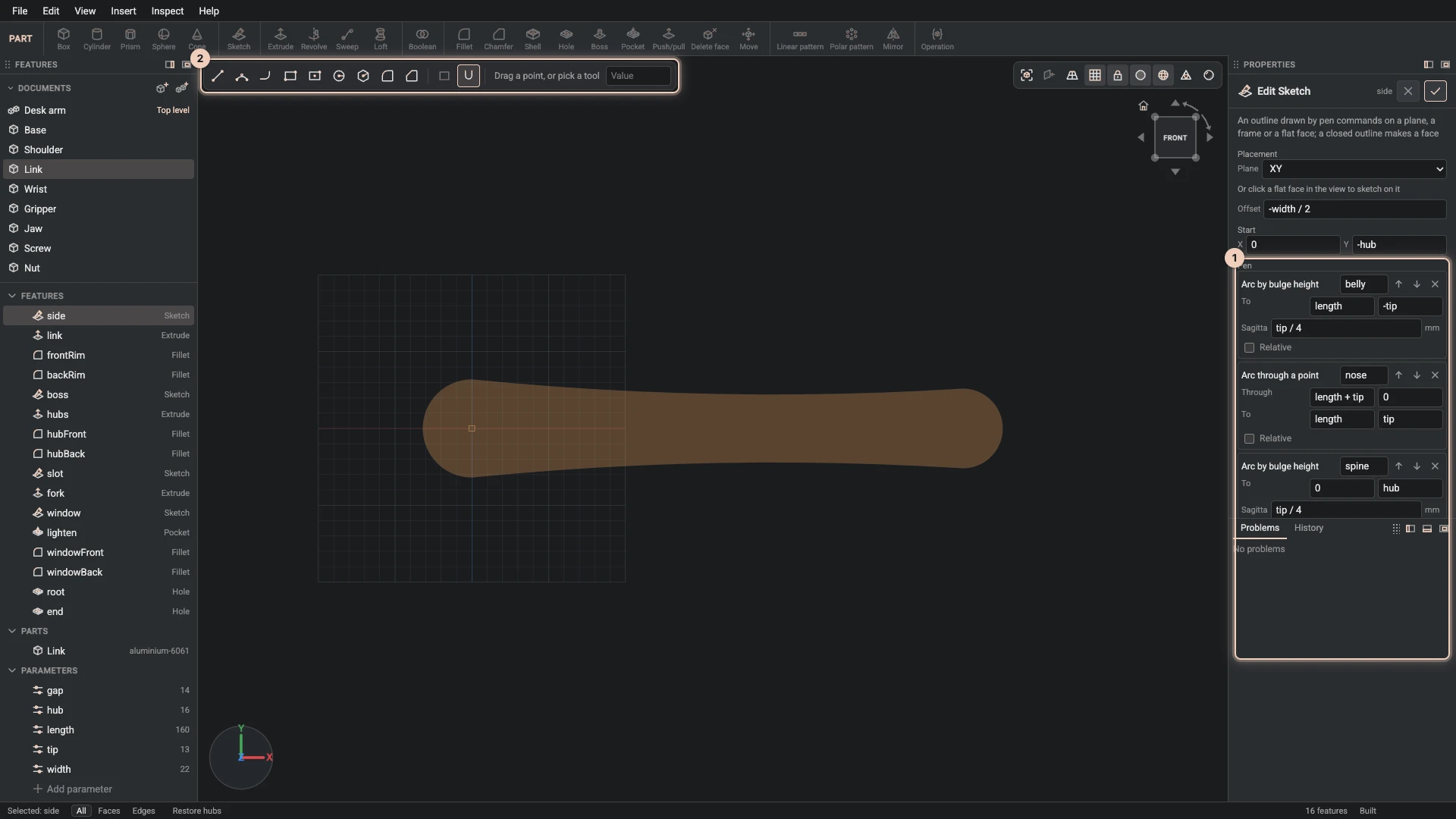This screenshot has height=819, width=1456.
Task: Open the Inspect menu
Action: pyautogui.click(x=168, y=11)
